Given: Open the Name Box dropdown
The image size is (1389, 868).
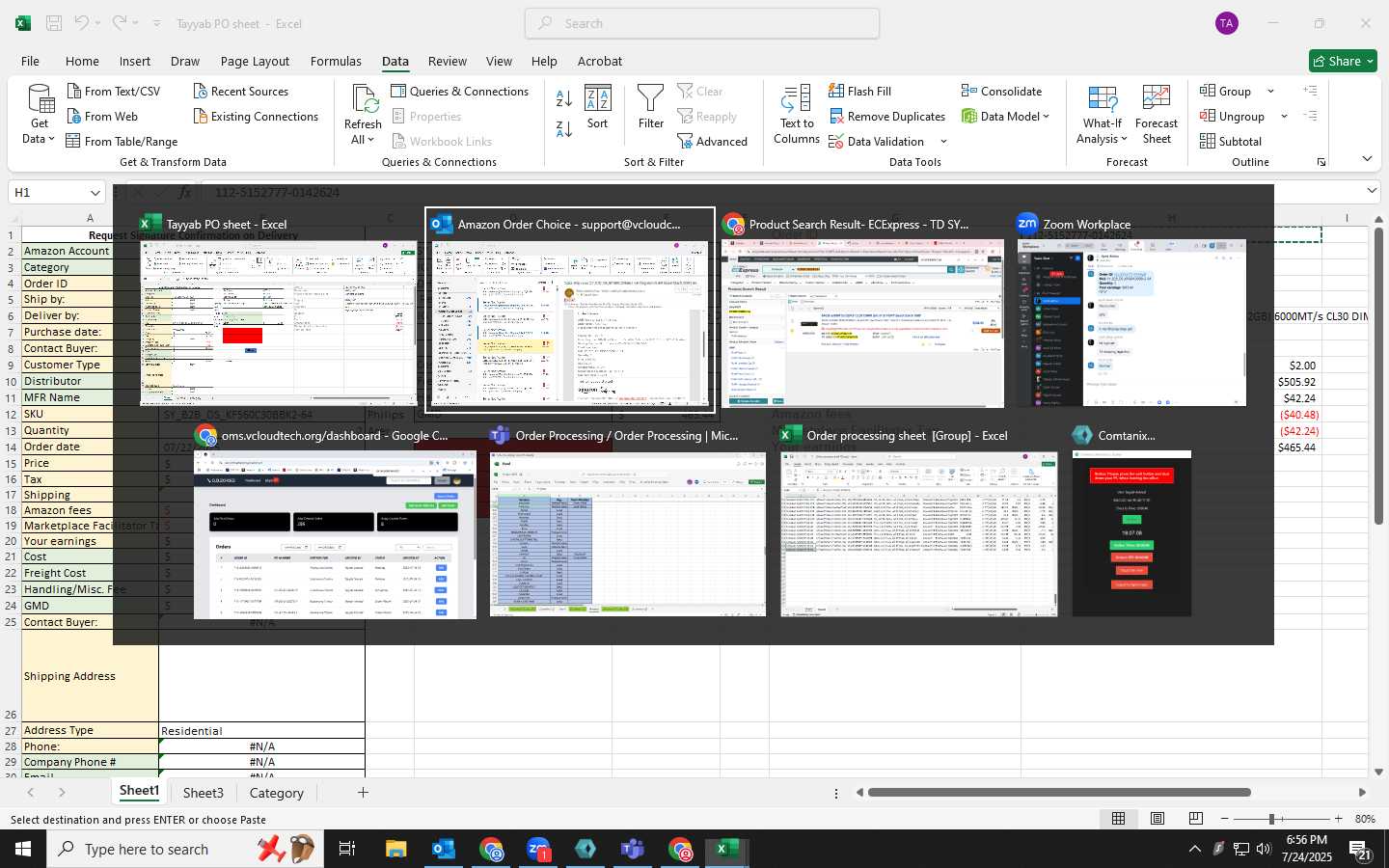Looking at the screenshot, I should coord(95,193).
